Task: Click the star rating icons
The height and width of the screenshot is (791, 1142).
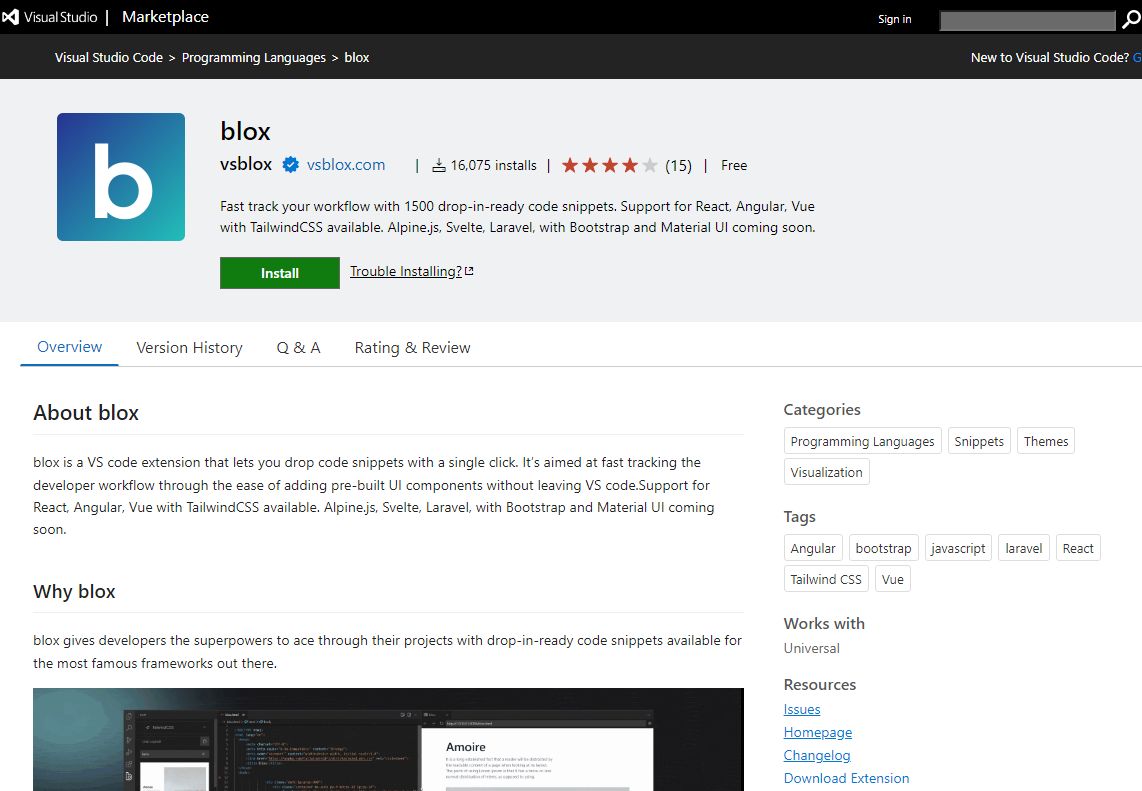Action: [x=610, y=165]
